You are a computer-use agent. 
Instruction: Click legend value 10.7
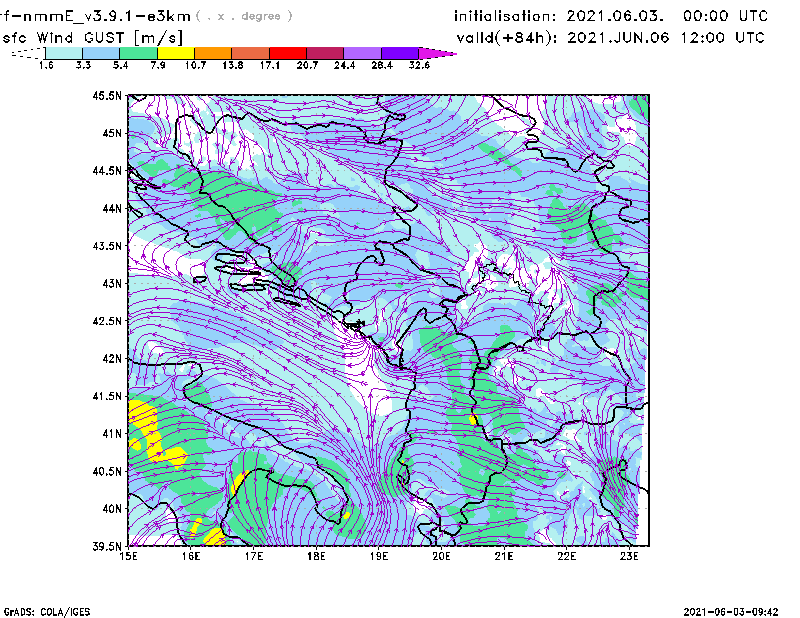click(195, 65)
